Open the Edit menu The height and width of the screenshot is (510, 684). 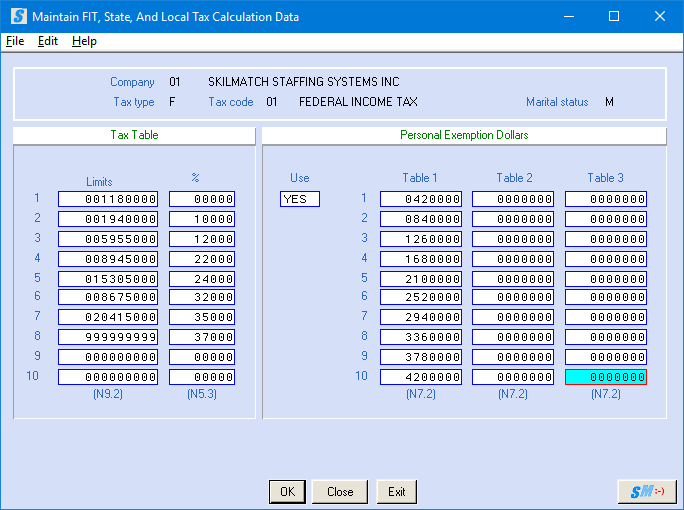tap(48, 41)
